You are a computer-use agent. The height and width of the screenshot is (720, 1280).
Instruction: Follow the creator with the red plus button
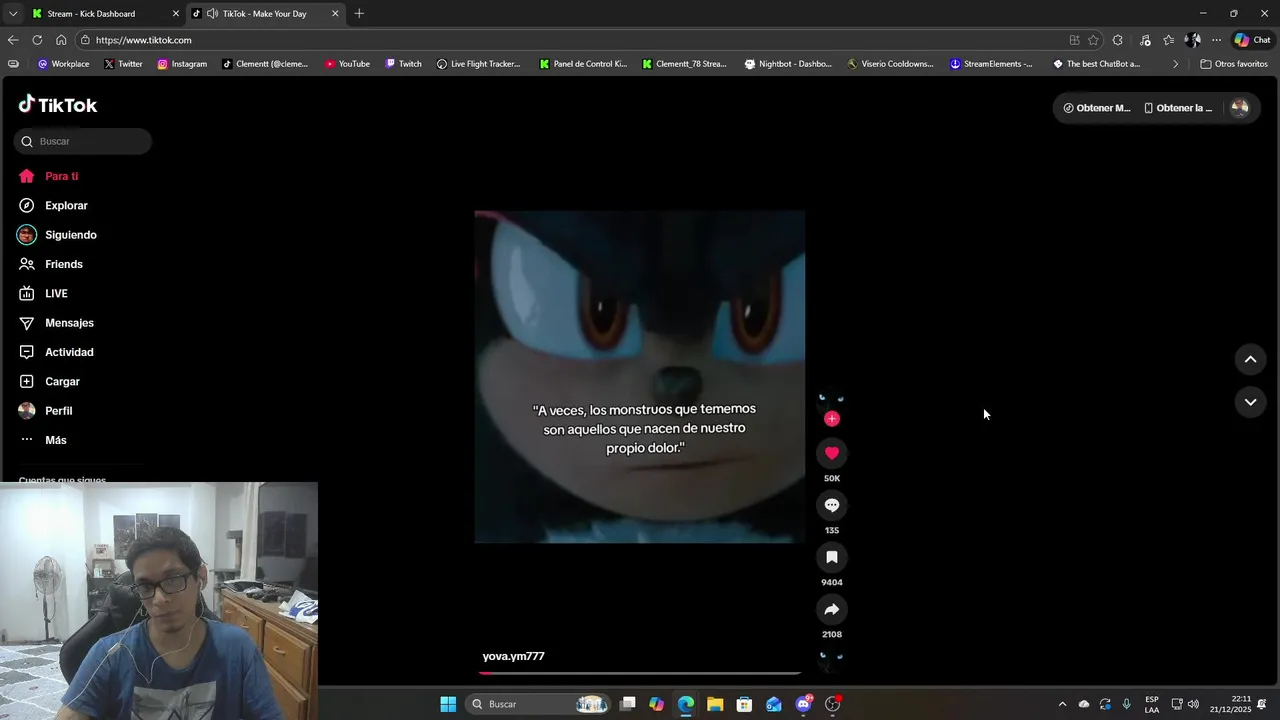click(x=832, y=419)
